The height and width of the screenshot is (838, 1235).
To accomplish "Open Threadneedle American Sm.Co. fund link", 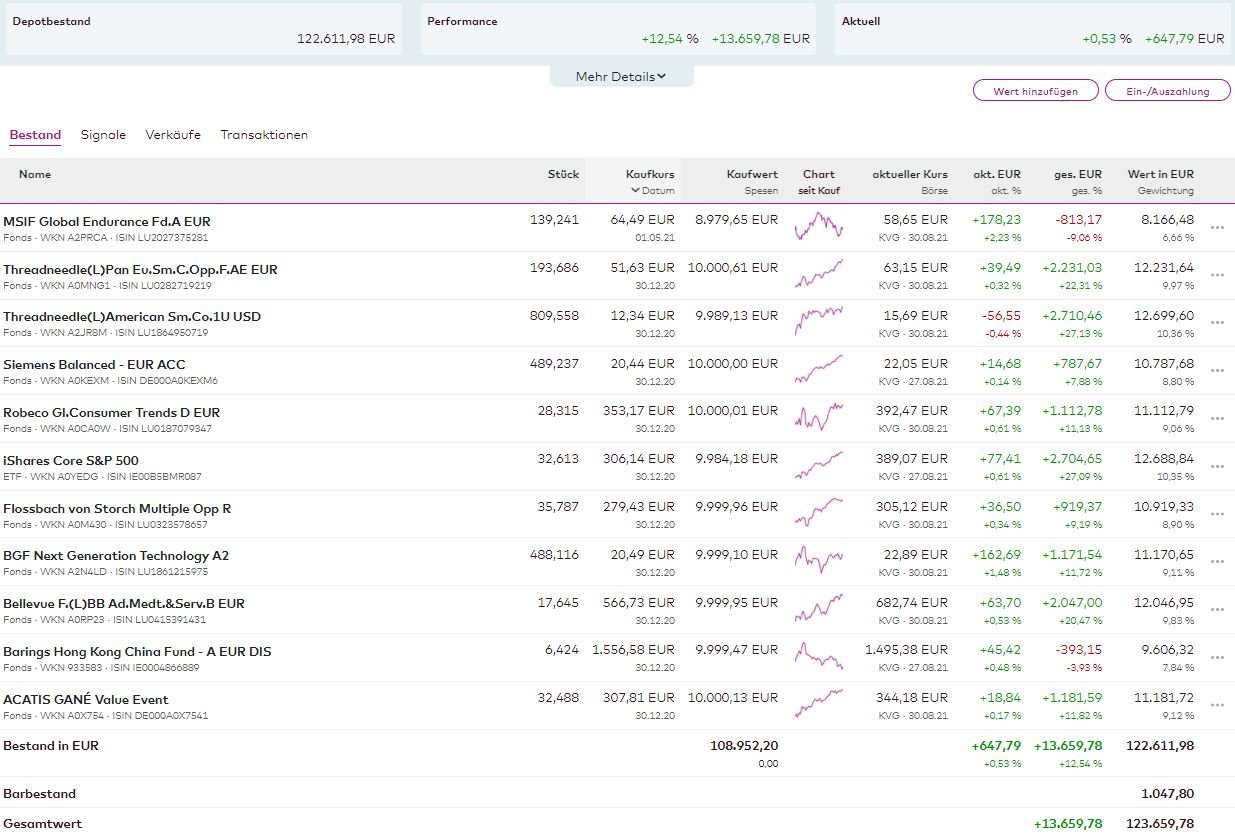I will (x=132, y=317).
